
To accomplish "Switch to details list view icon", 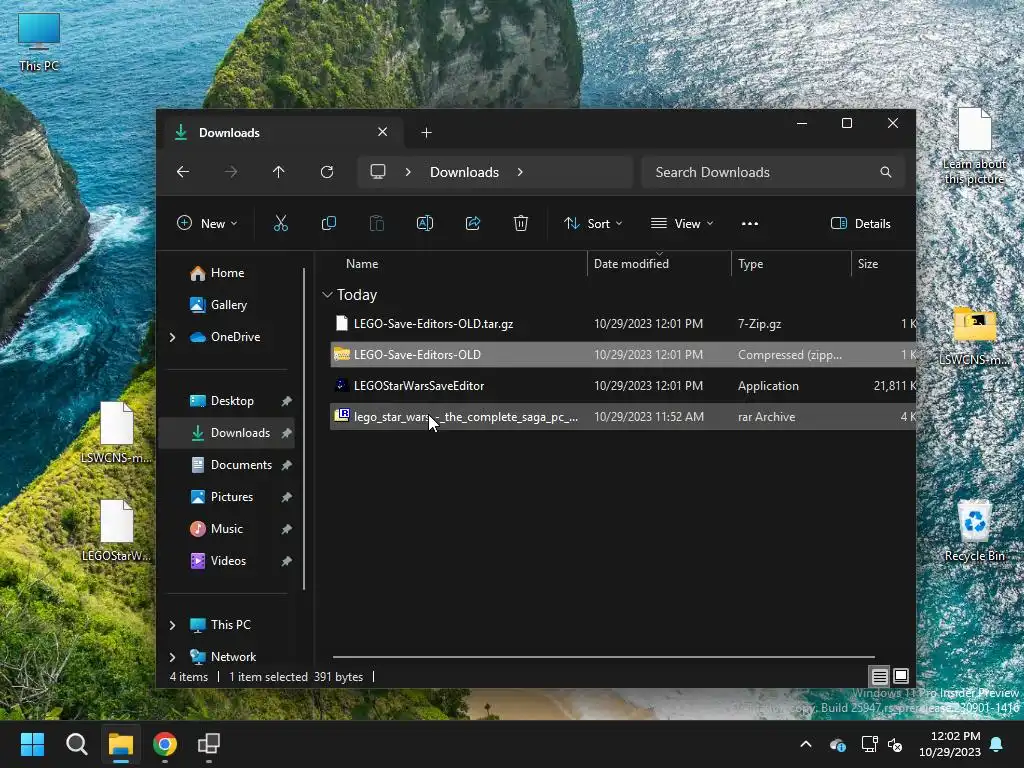I will coord(880,676).
